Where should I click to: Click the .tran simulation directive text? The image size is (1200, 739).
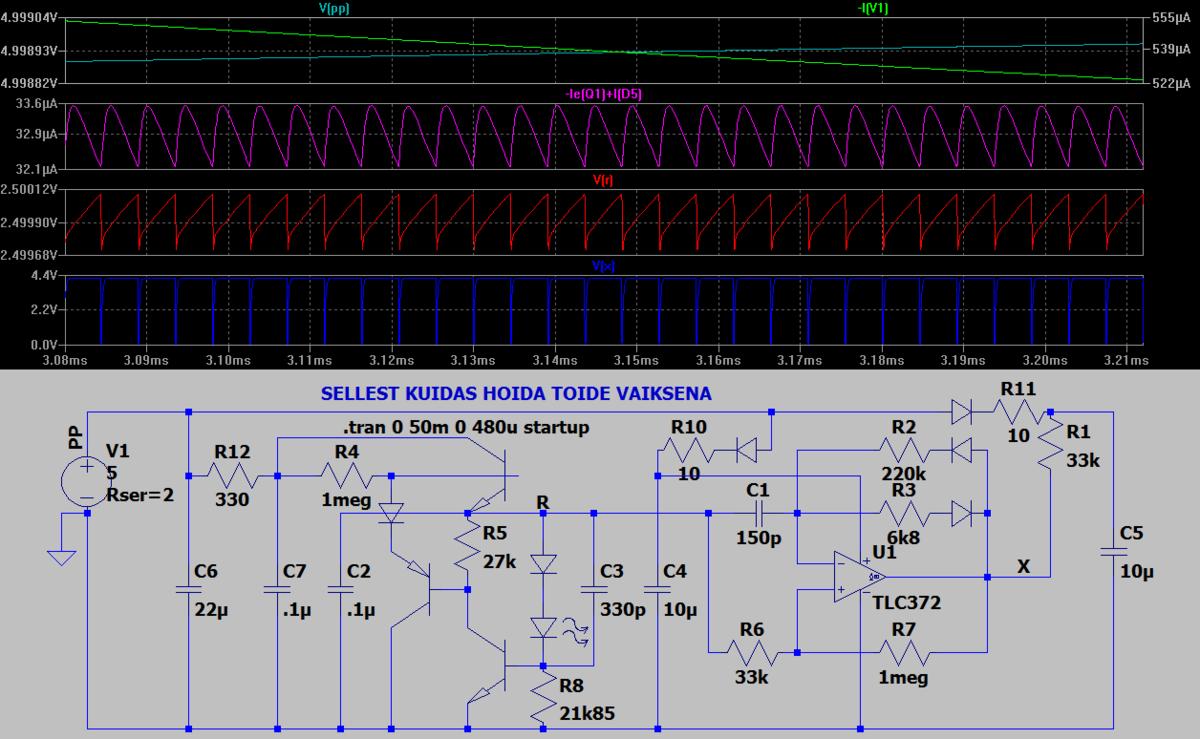click(465, 428)
